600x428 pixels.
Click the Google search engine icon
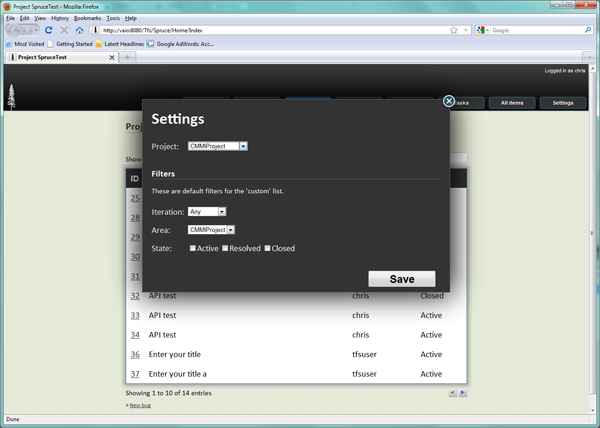(x=481, y=30)
